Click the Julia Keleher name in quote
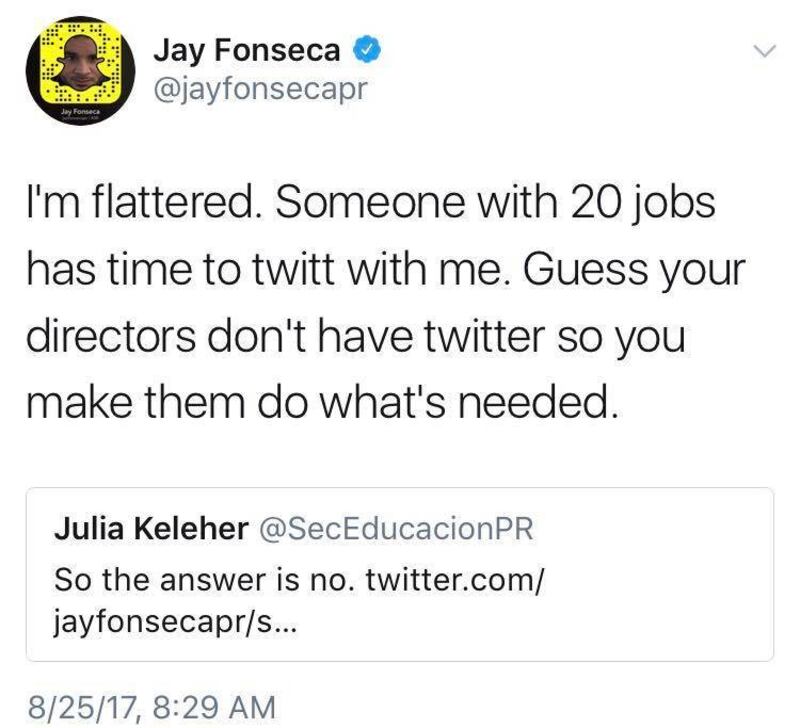This screenshot has height=728, width=800. 149,528
